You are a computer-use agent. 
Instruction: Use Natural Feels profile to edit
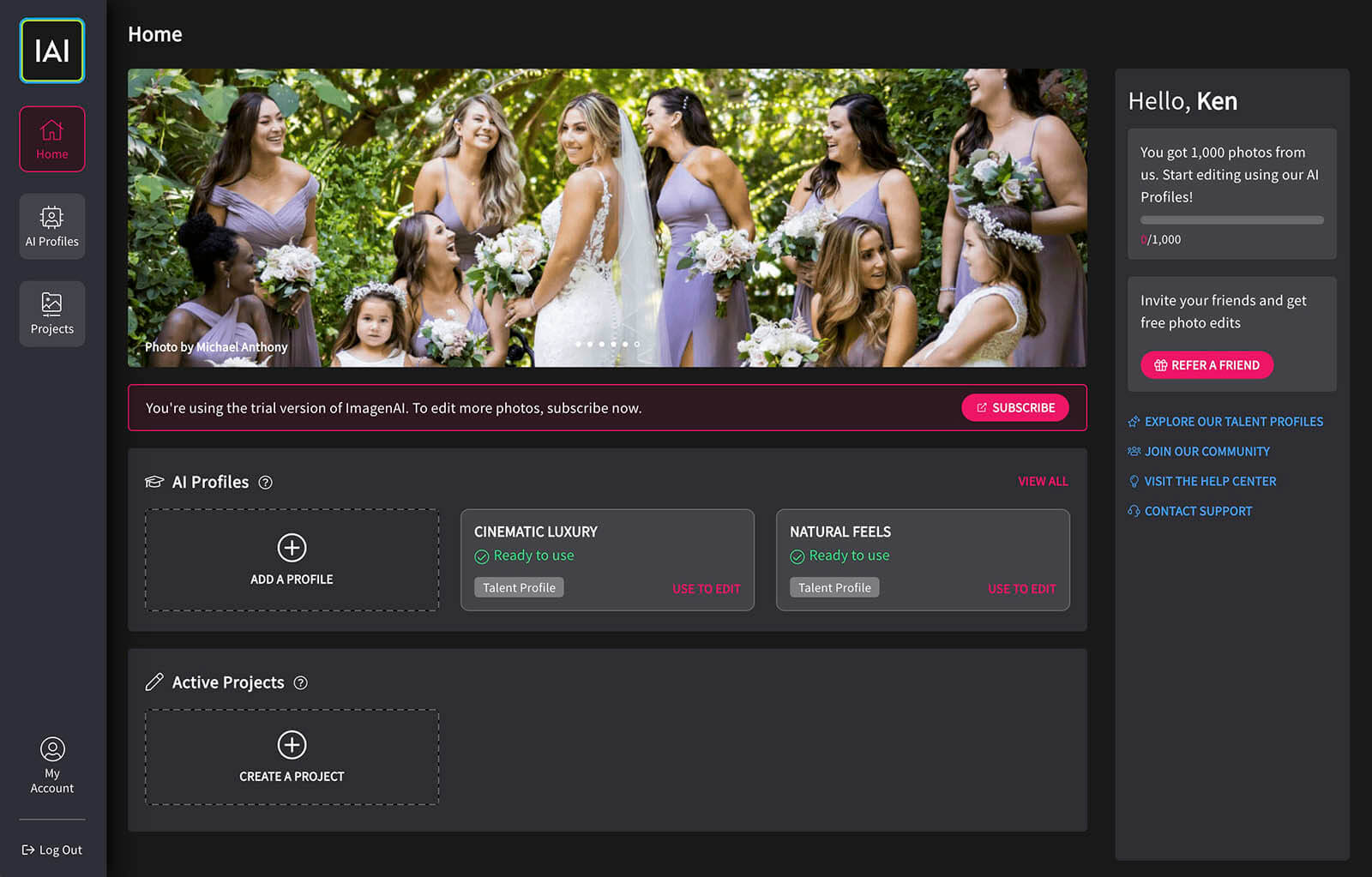(x=1021, y=589)
